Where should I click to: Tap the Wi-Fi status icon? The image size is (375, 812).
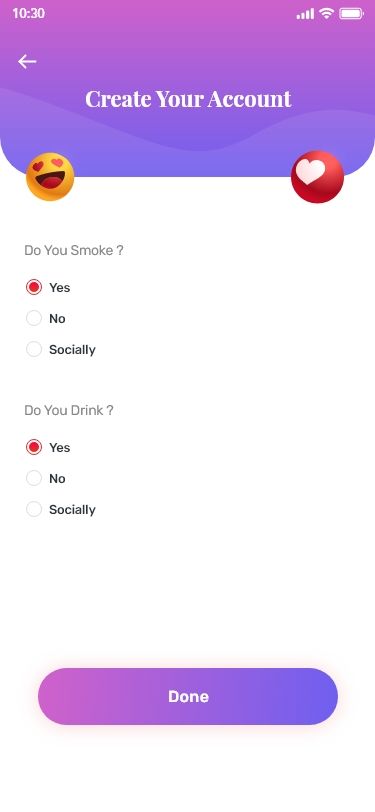tap(326, 13)
